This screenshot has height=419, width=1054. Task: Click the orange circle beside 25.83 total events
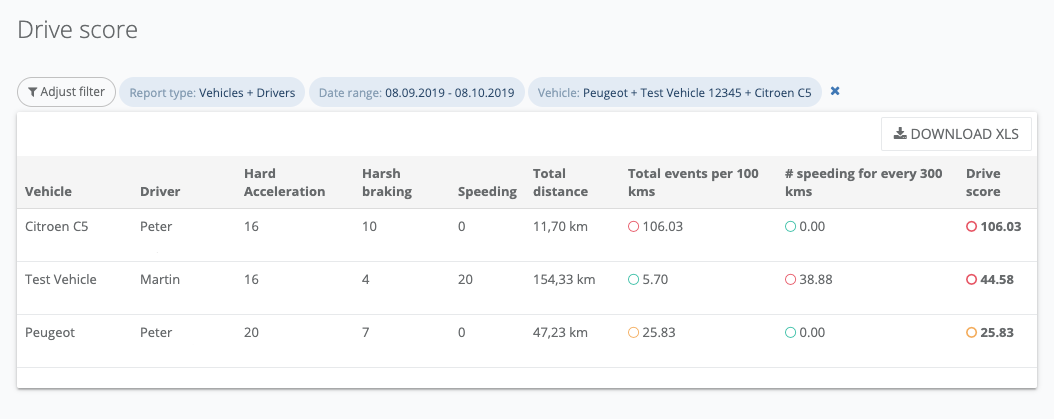(x=633, y=332)
